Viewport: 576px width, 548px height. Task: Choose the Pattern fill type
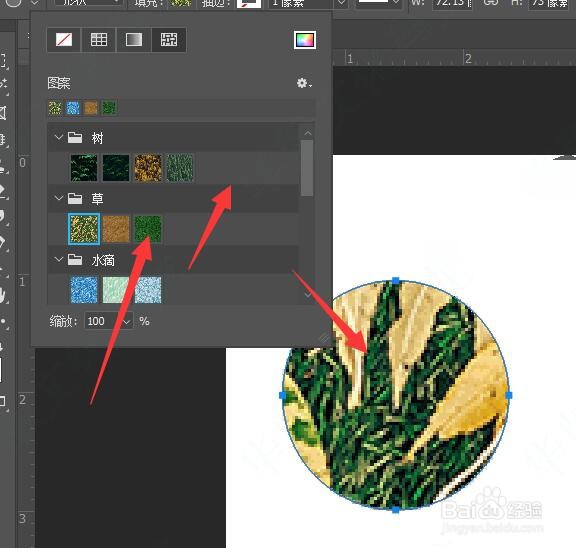169,40
